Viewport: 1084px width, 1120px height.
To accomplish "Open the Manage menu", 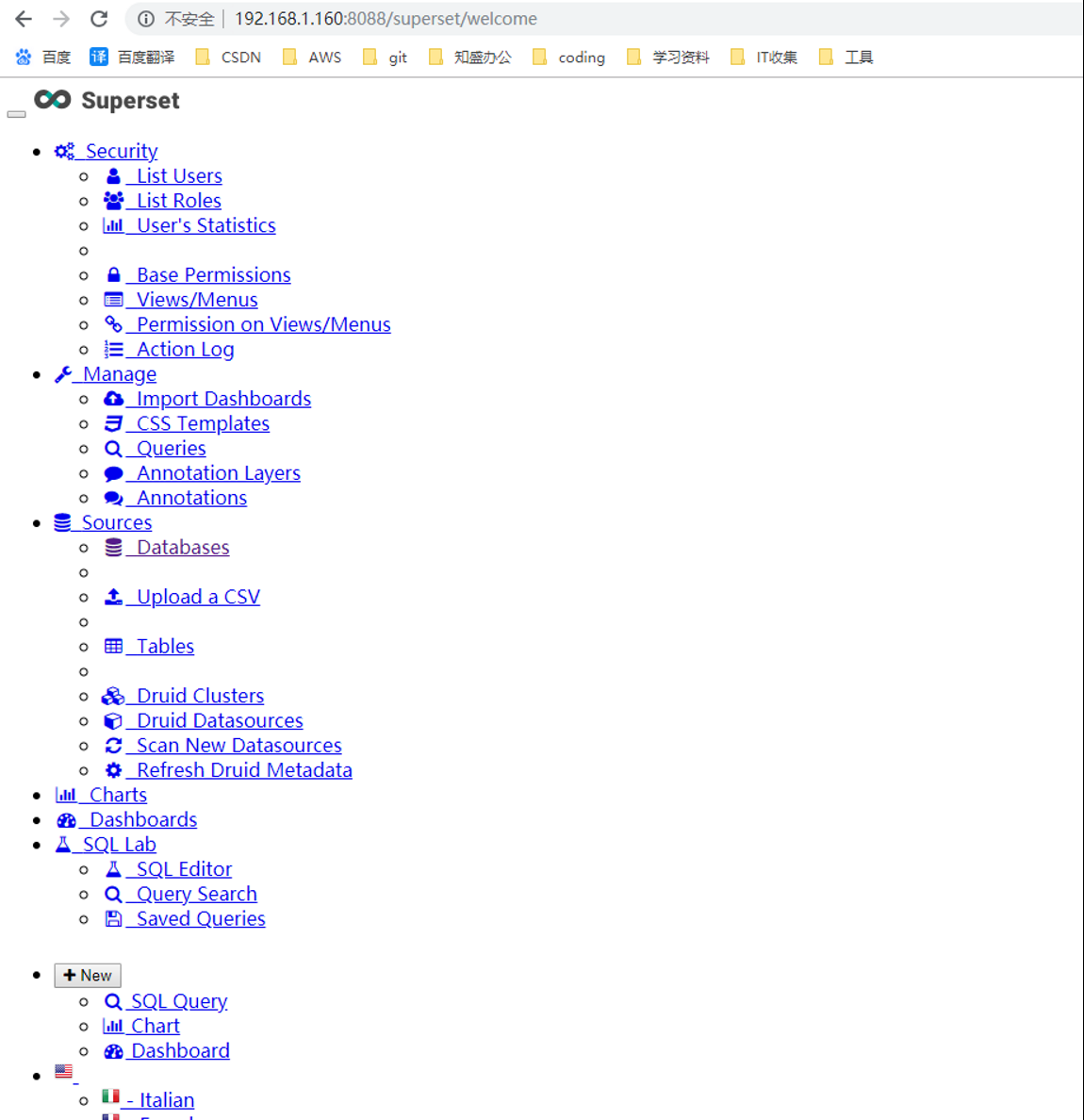I will [120, 374].
